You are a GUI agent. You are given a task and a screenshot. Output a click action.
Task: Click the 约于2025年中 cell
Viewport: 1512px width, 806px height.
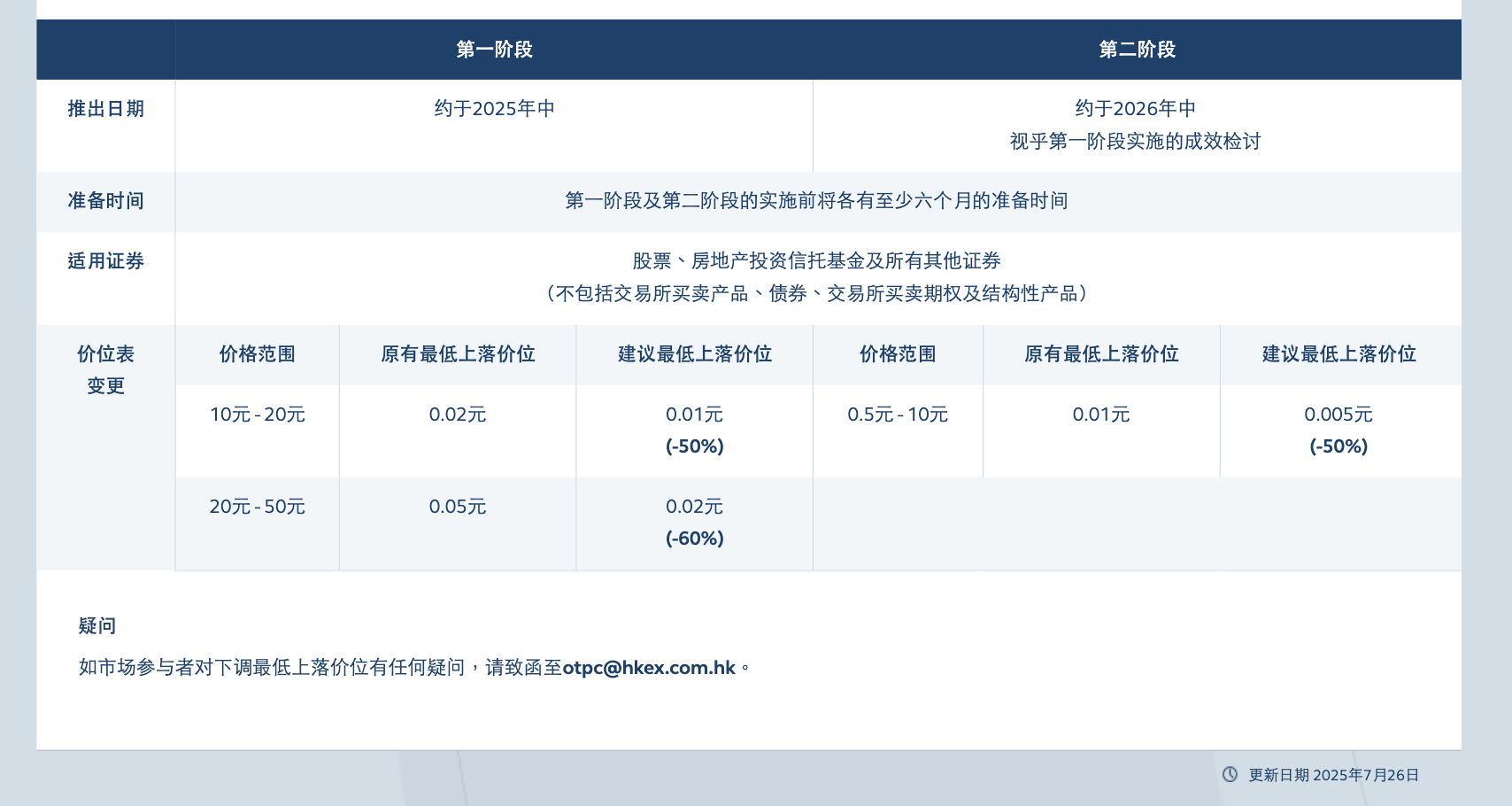click(x=494, y=109)
